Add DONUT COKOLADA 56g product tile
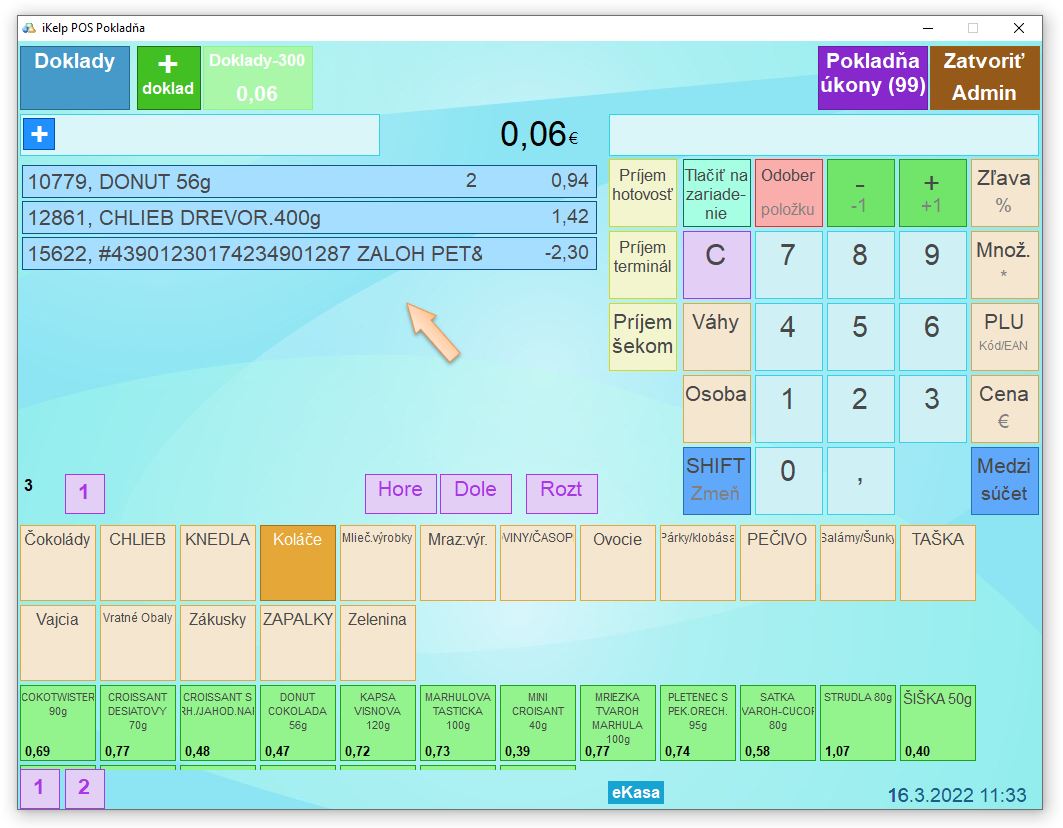The width and height of the screenshot is (1063, 828). tap(297, 723)
